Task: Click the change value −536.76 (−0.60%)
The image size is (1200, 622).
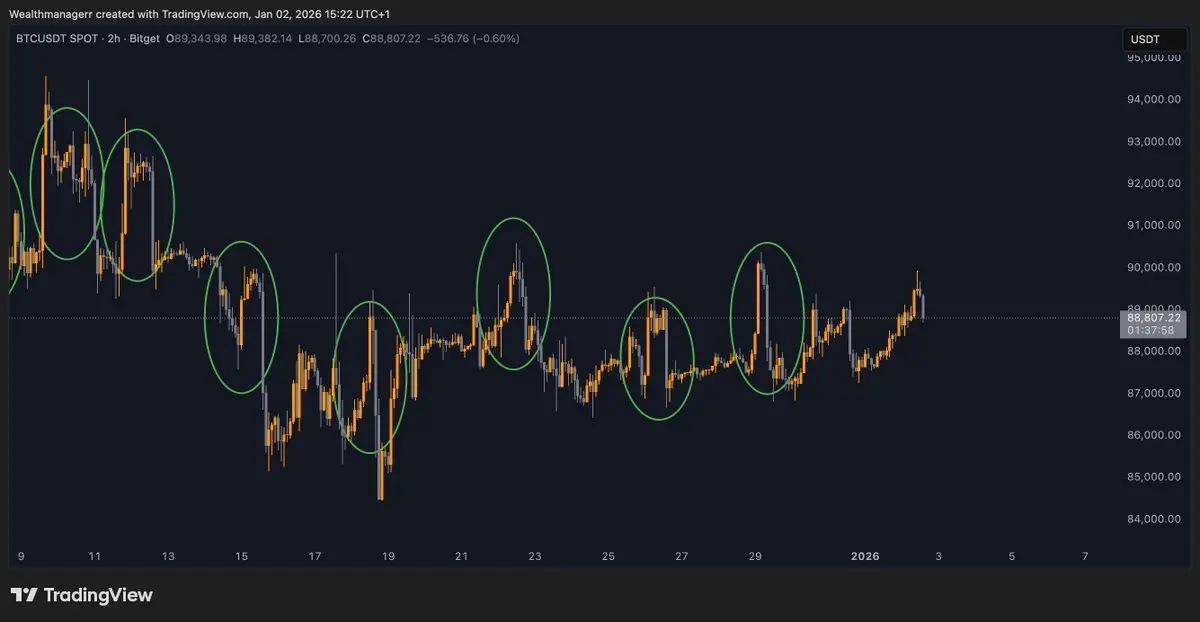Action: (x=474, y=38)
